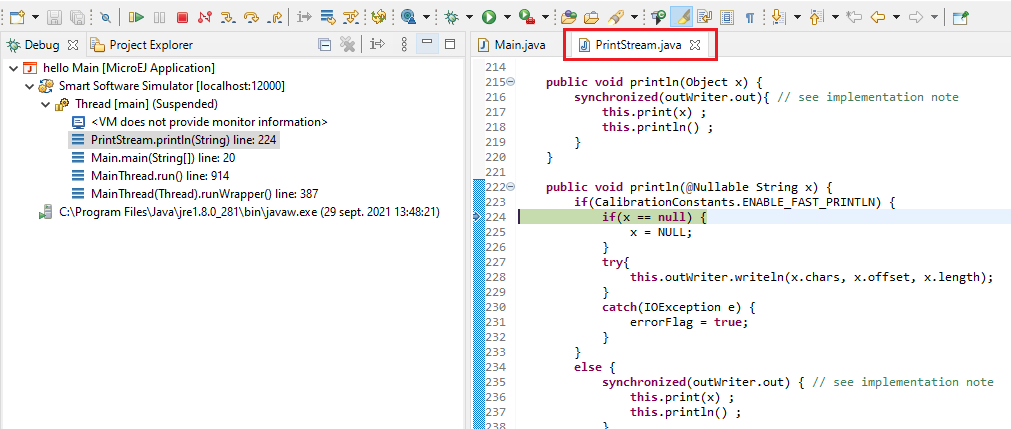Click the Previous Annotation up arrow icon

click(x=817, y=17)
